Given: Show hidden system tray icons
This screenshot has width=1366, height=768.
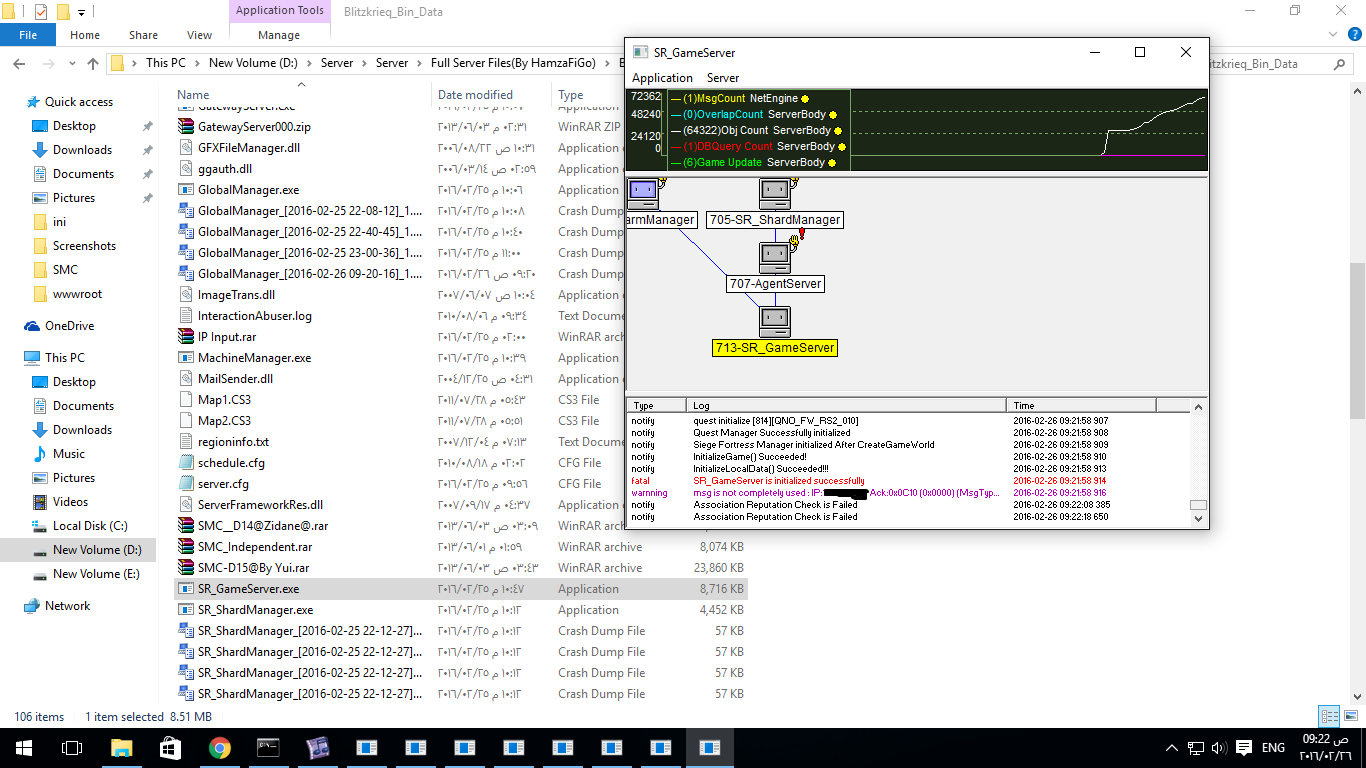Looking at the screenshot, I should (x=1172, y=747).
